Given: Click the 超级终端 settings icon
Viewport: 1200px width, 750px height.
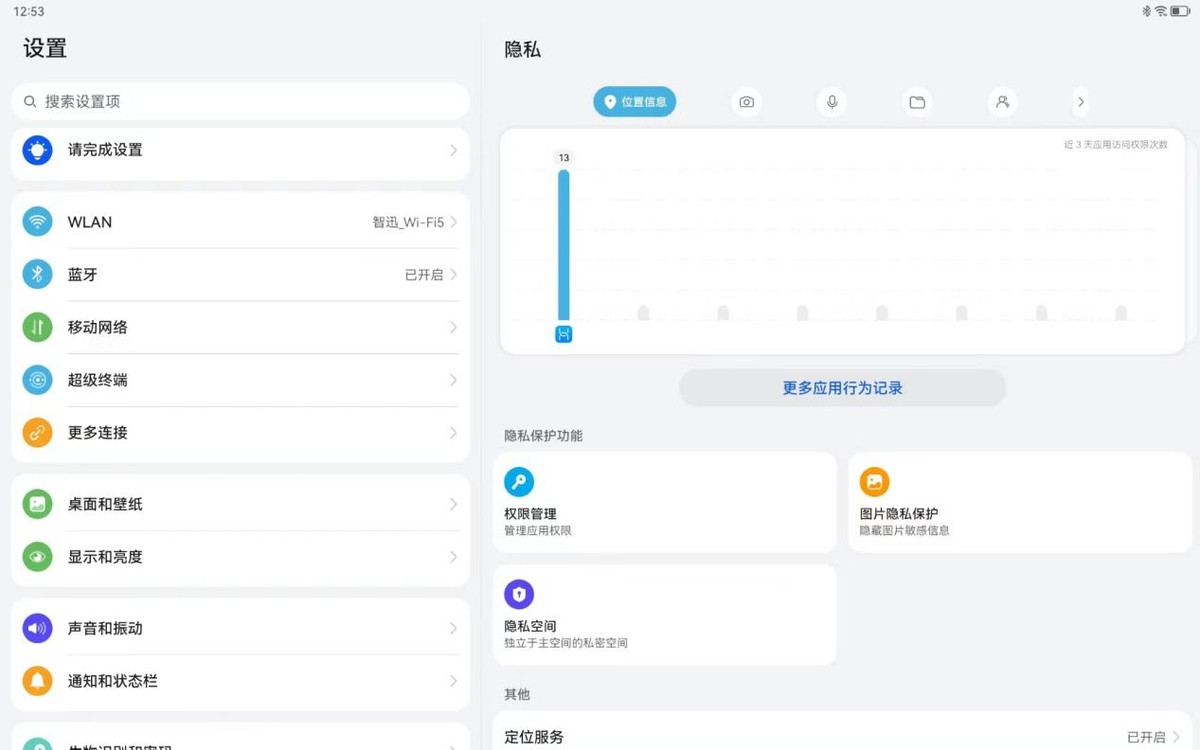Looking at the screenshot, I should 37,380.
